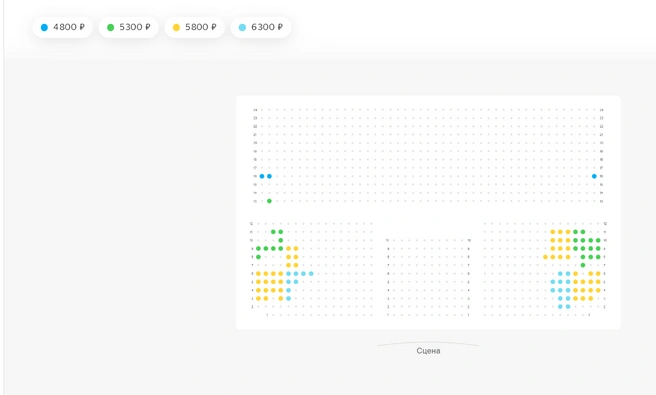Select leftmost light-blue seat in right block row 5

553,282
